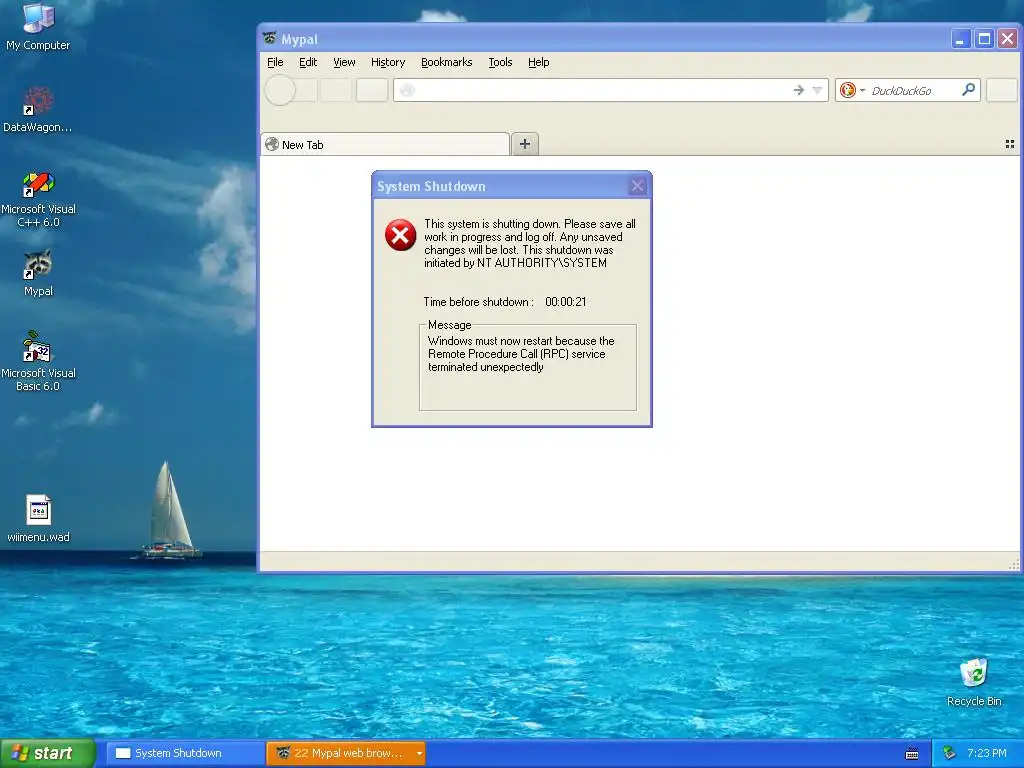The image size is (1024, 768).
Task: Open the Recycle Bin icon
Action: pyautogui.click(x=974, y=682)
